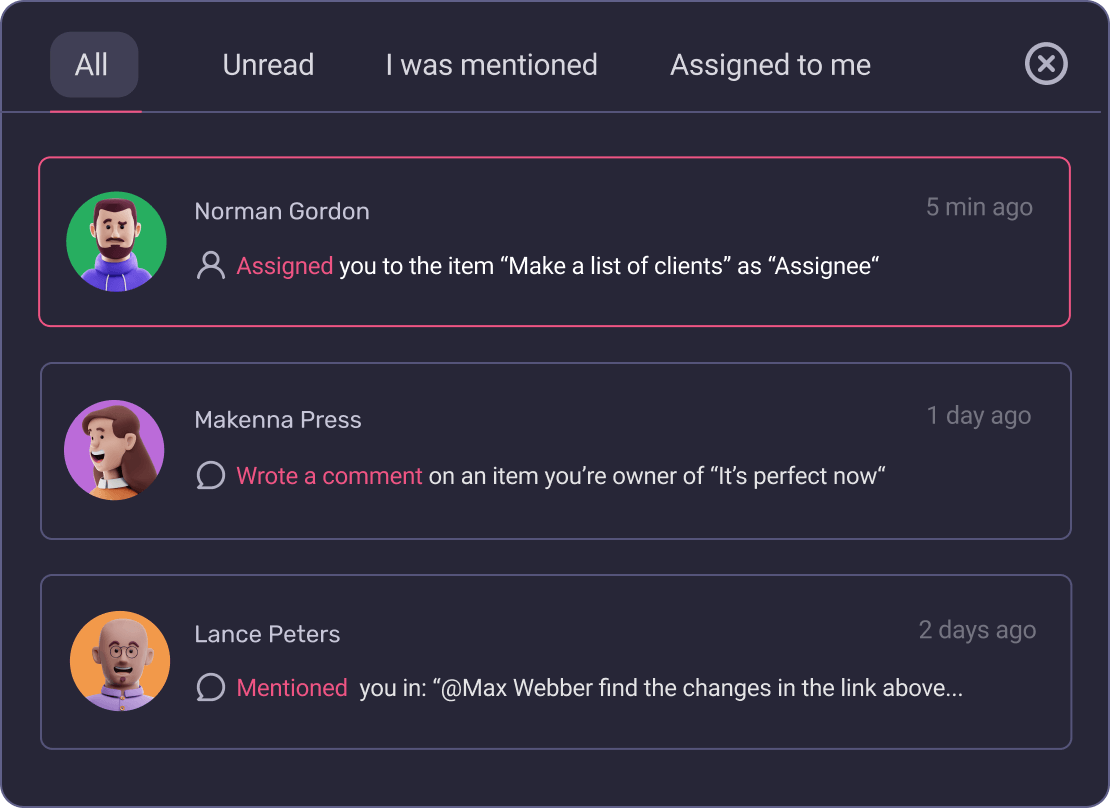Click the 'Wrote a comment' link
Screen dimensions: 1110x808
coord(329,476)
